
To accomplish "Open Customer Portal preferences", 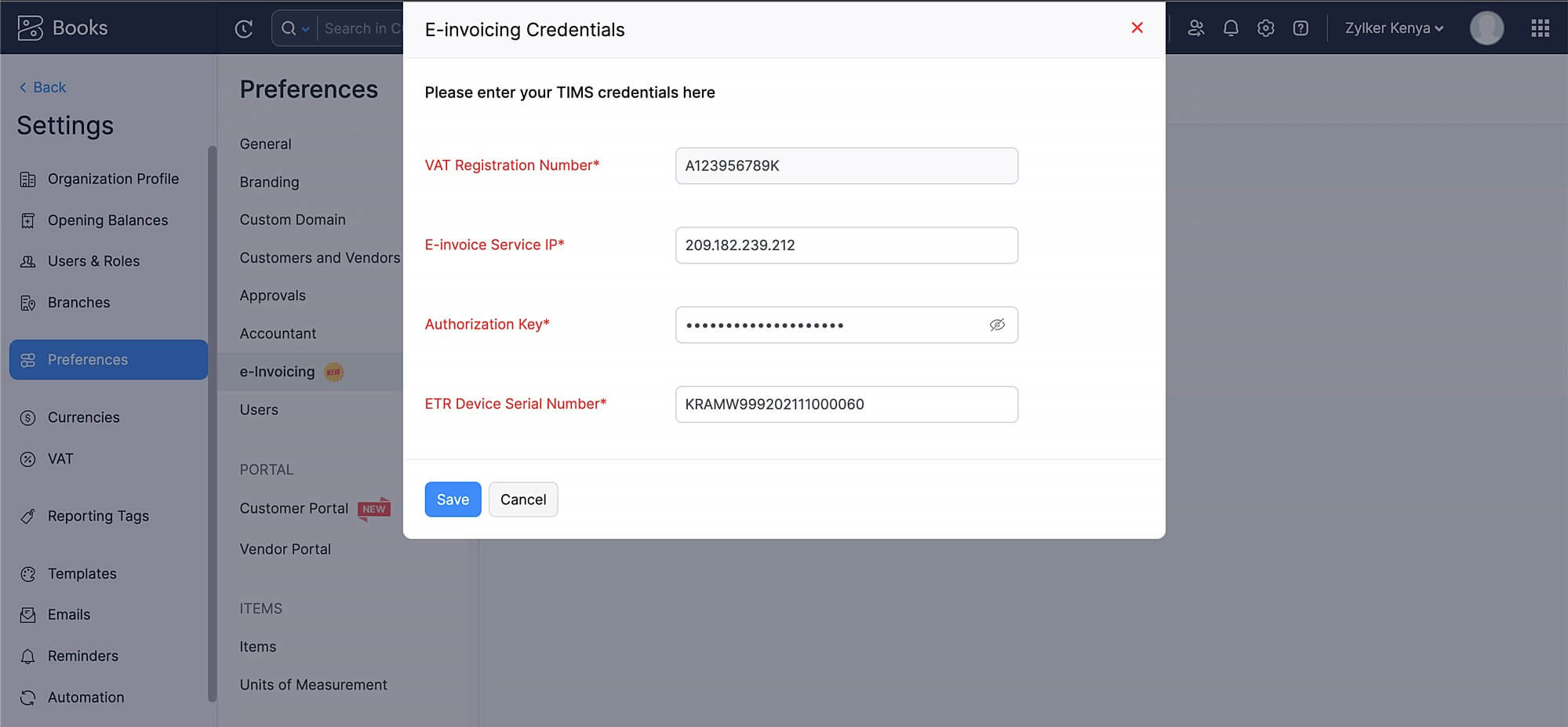I will pos(293,508).
